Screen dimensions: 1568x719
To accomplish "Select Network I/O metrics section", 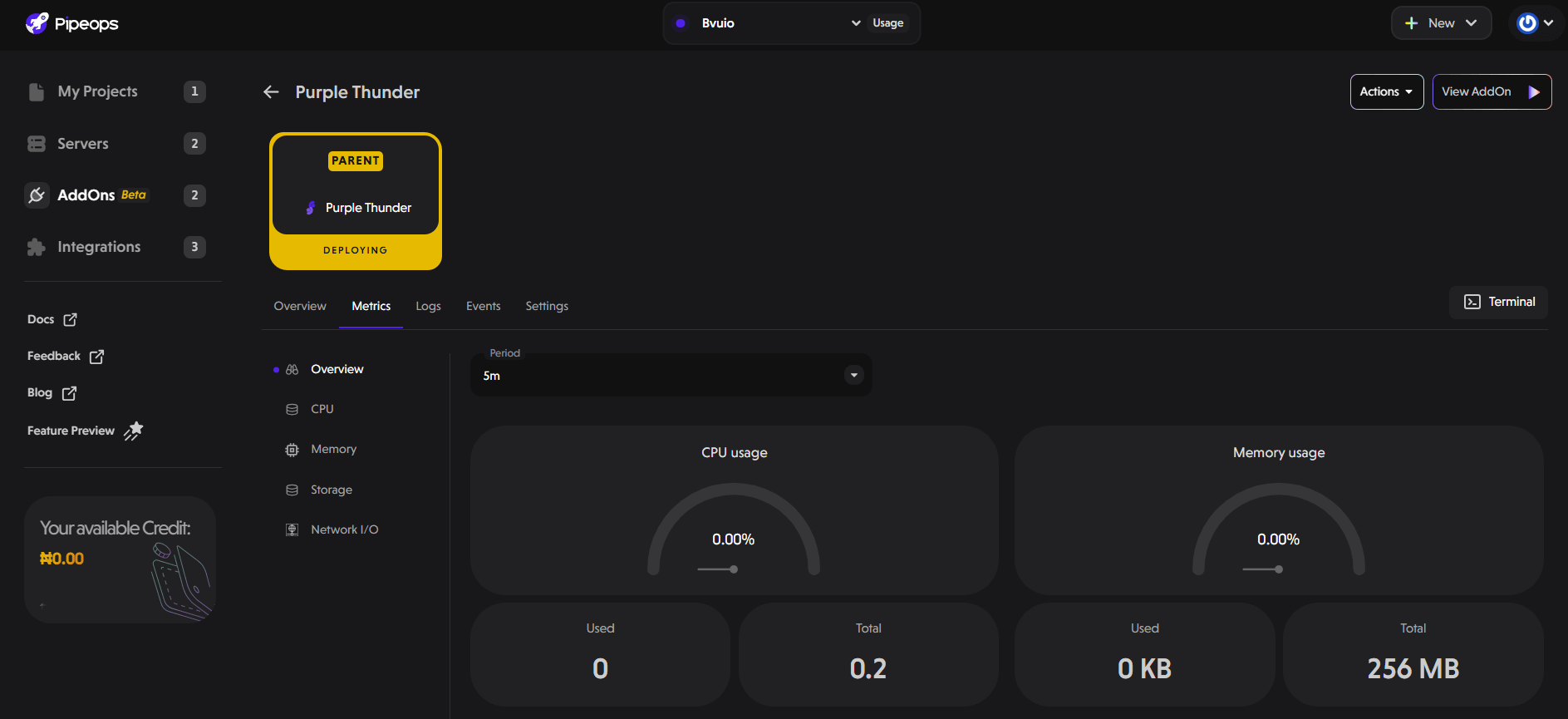I will coord(345,529).
